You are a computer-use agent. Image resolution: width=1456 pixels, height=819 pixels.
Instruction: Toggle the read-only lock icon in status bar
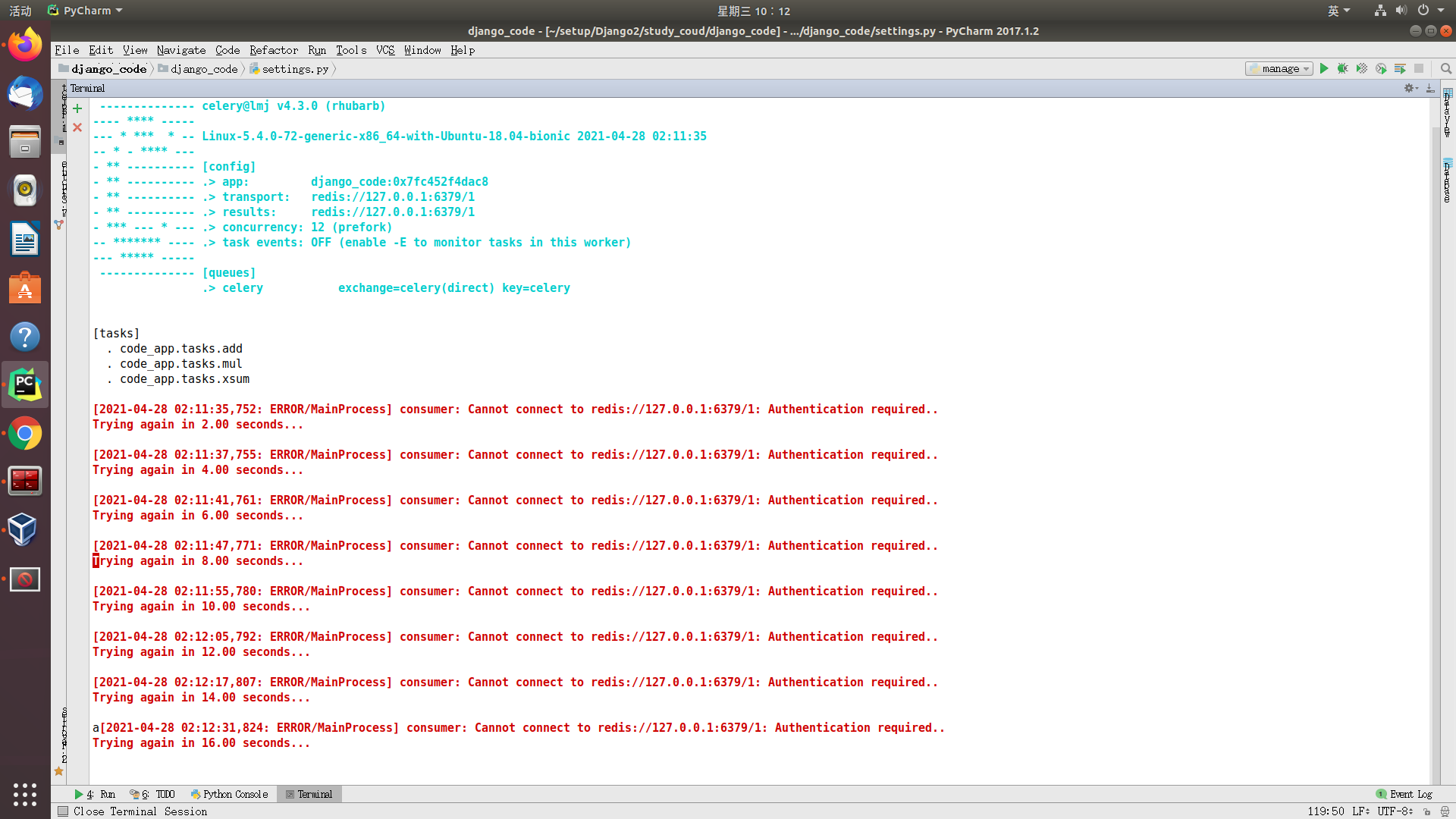click(1427, 811)
